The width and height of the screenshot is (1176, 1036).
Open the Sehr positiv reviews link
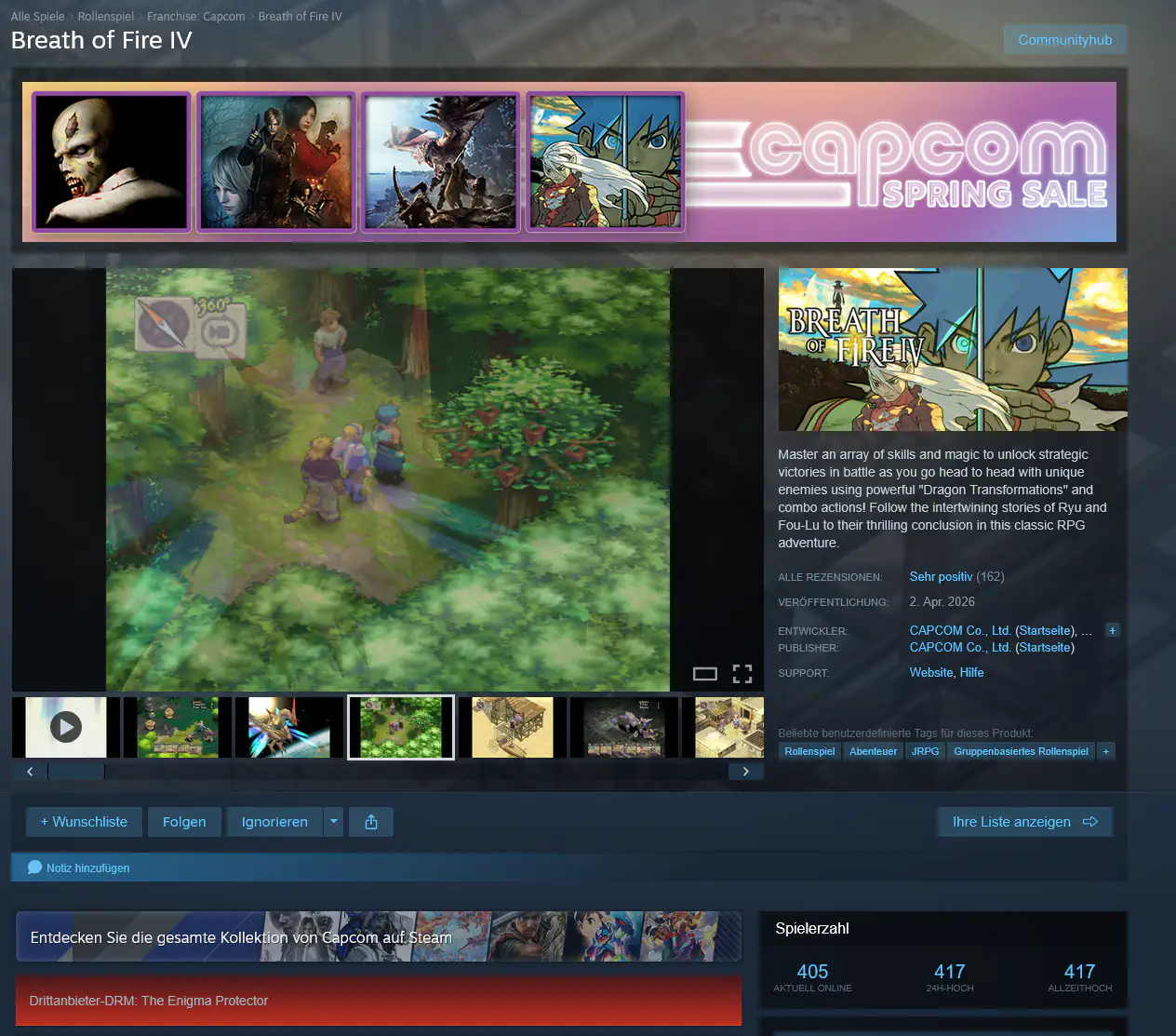[x=941, y=577]
